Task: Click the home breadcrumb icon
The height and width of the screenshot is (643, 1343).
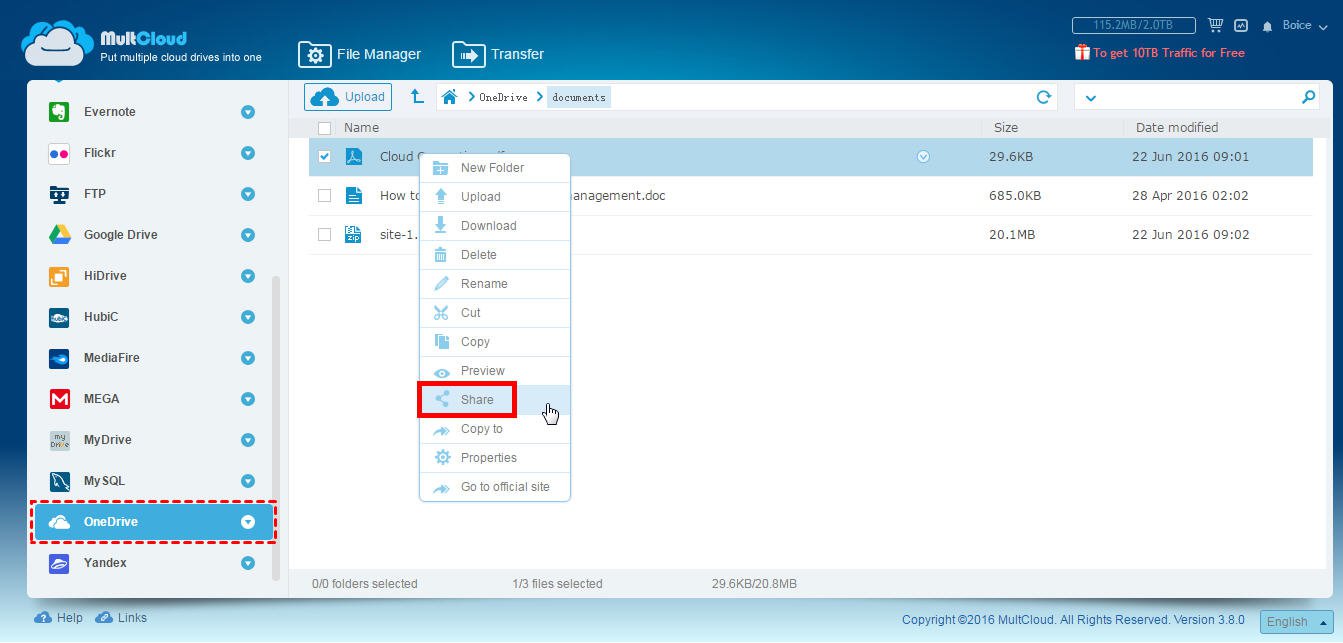Action: [450, 97]
